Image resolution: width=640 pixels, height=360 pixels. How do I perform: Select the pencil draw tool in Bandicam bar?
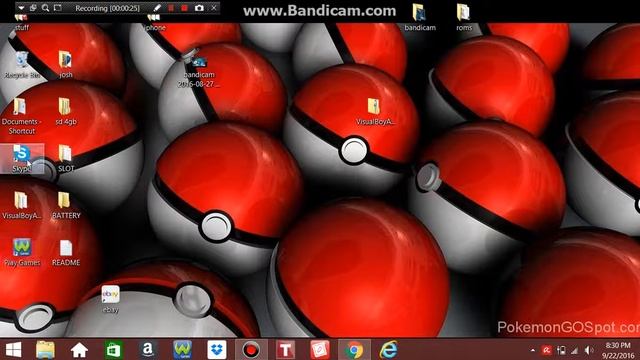(x=157, y=8)
